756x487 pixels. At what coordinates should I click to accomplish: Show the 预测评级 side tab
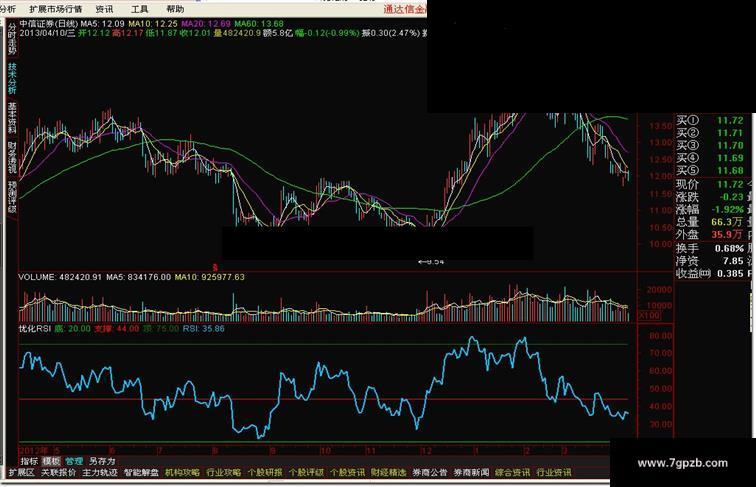coord(12,197)
